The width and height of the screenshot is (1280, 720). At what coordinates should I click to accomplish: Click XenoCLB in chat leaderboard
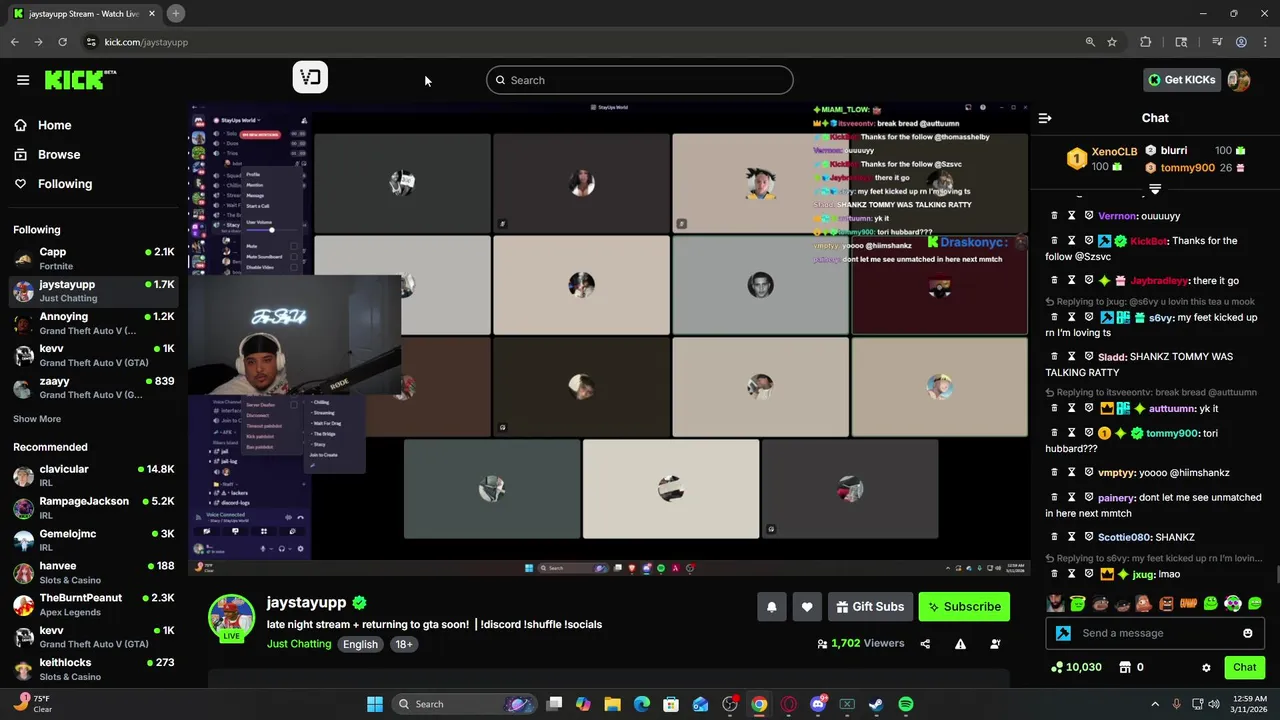click(1114, 152)
